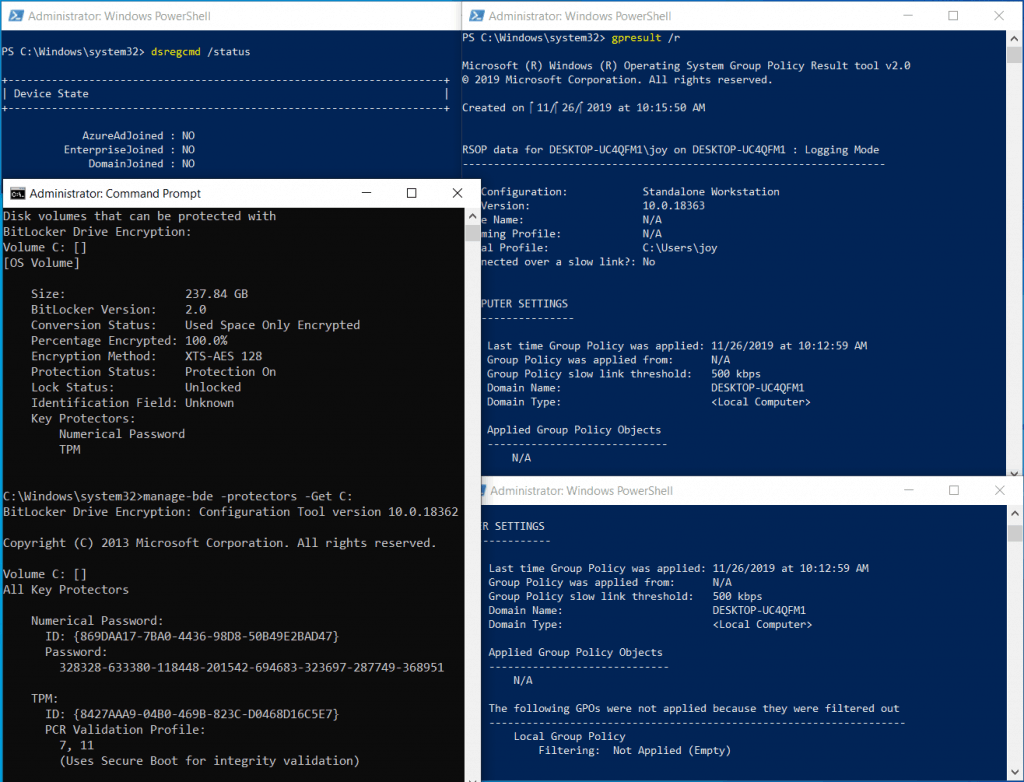Click the scrollbar thumb in Command Prompt
Screen dimensions: 1024x782
473,233
